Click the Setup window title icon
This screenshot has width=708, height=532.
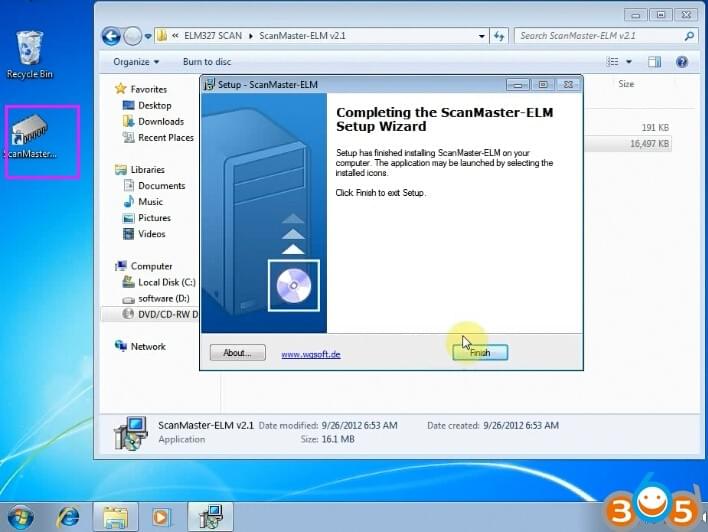pos(209,84)
